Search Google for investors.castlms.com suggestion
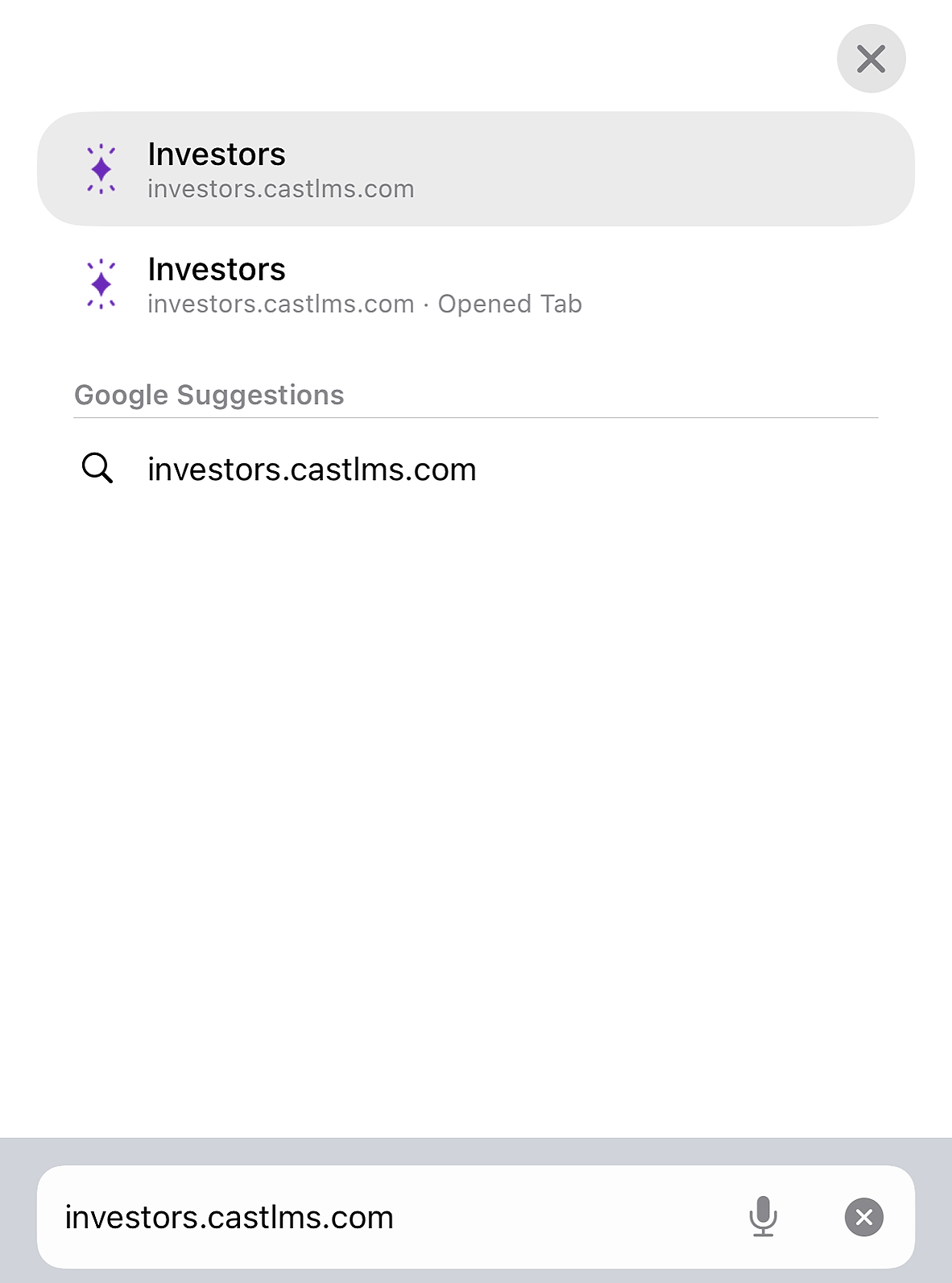 click(312, 470)
